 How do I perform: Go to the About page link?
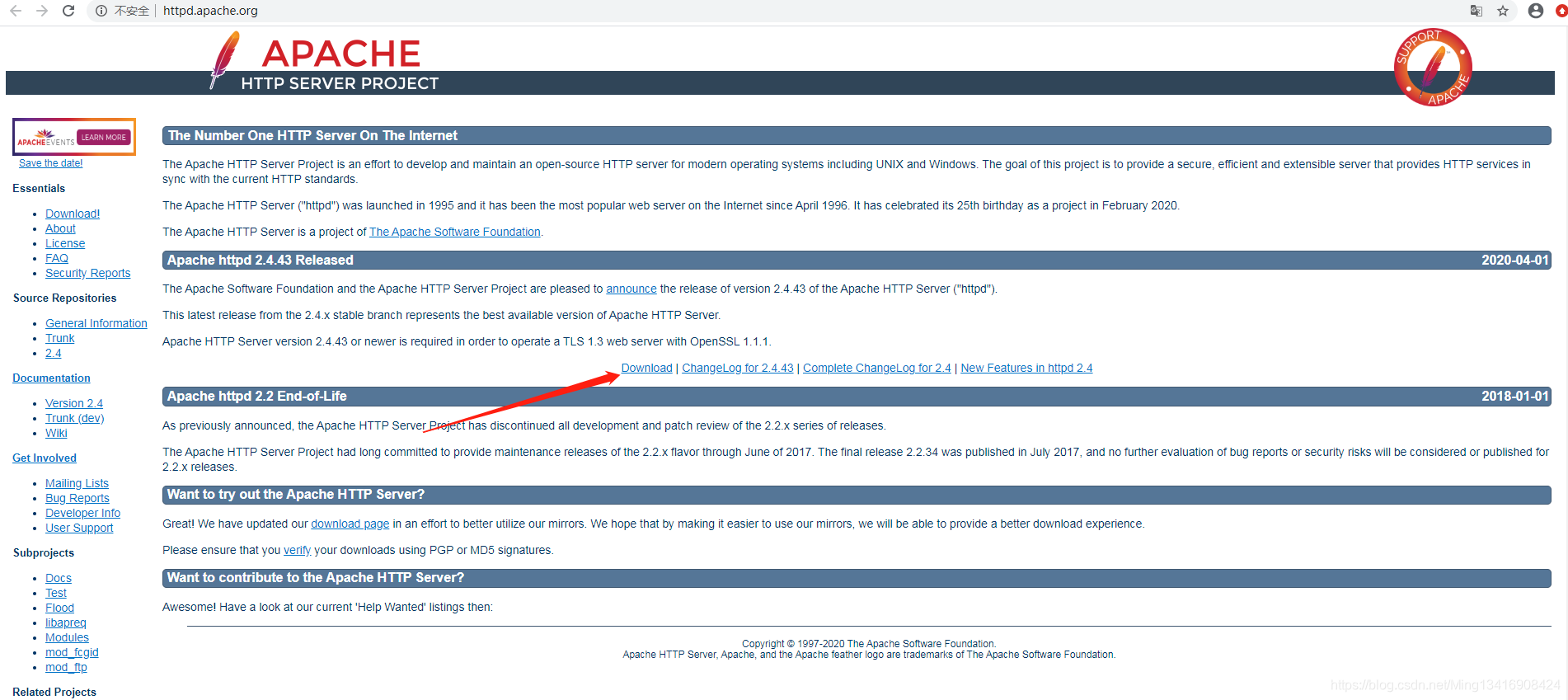click(60, 228)
